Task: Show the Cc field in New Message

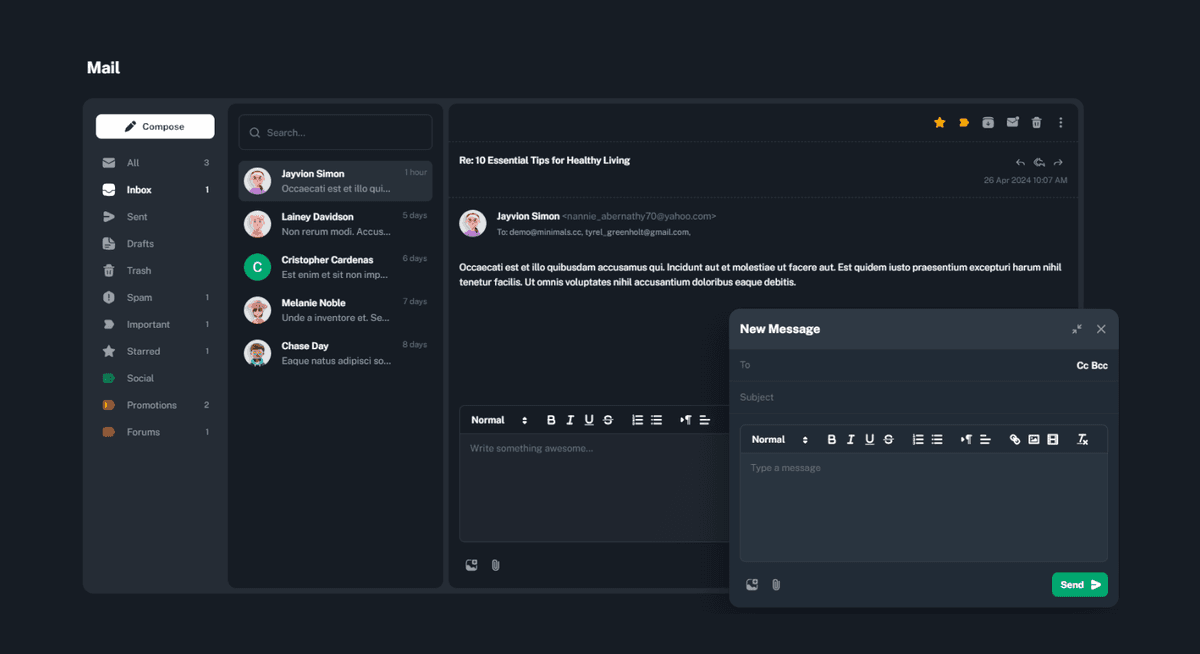Action: 1082,366
